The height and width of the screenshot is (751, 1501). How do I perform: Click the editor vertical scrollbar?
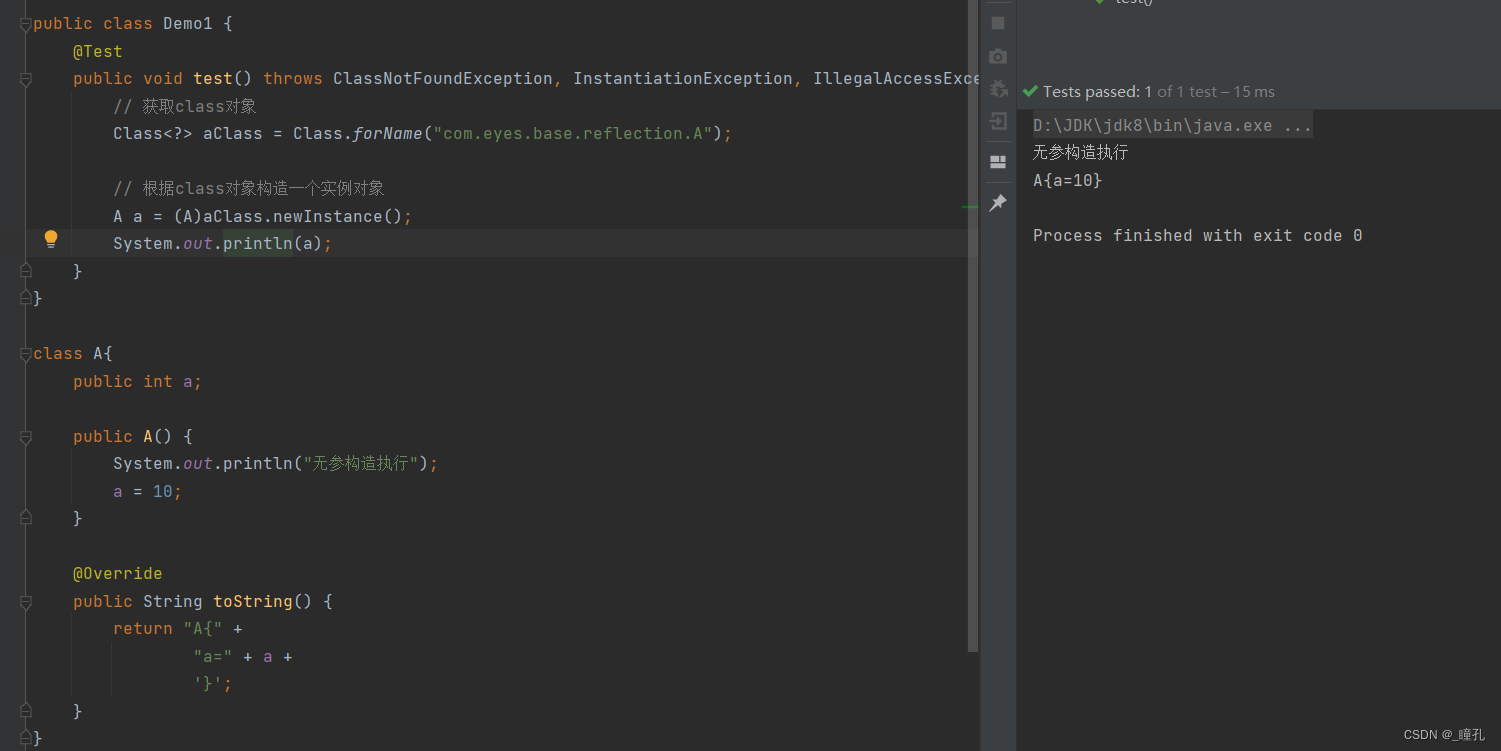[974, 325]
